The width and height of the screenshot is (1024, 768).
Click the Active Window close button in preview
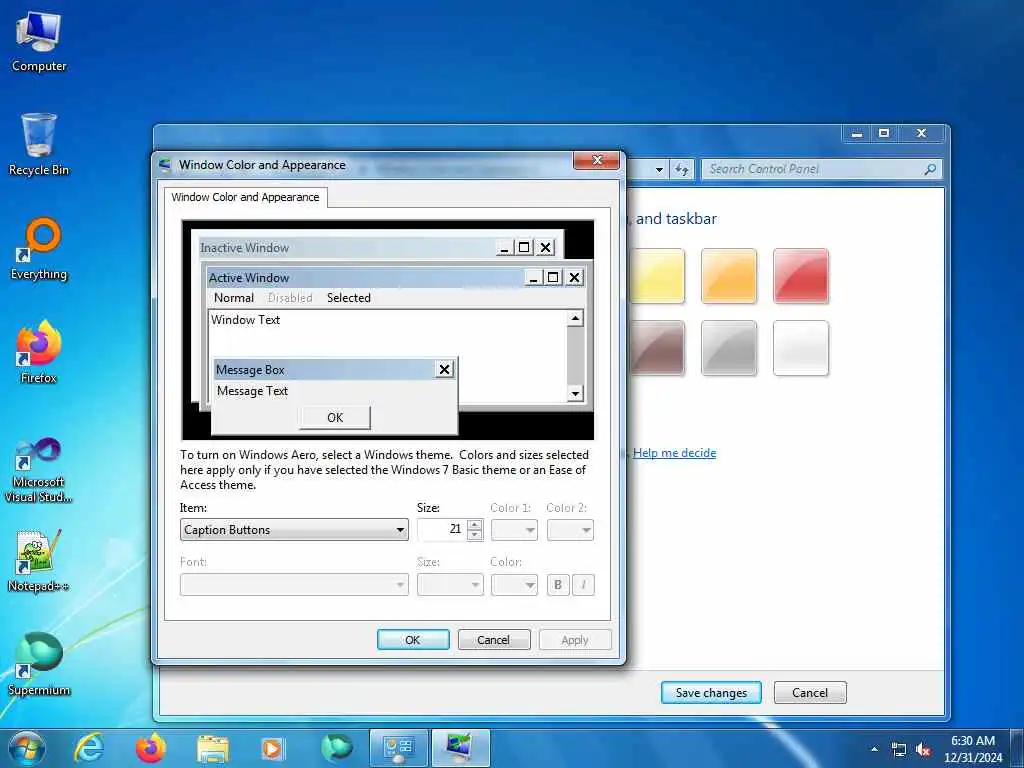[x=574, y=278]
